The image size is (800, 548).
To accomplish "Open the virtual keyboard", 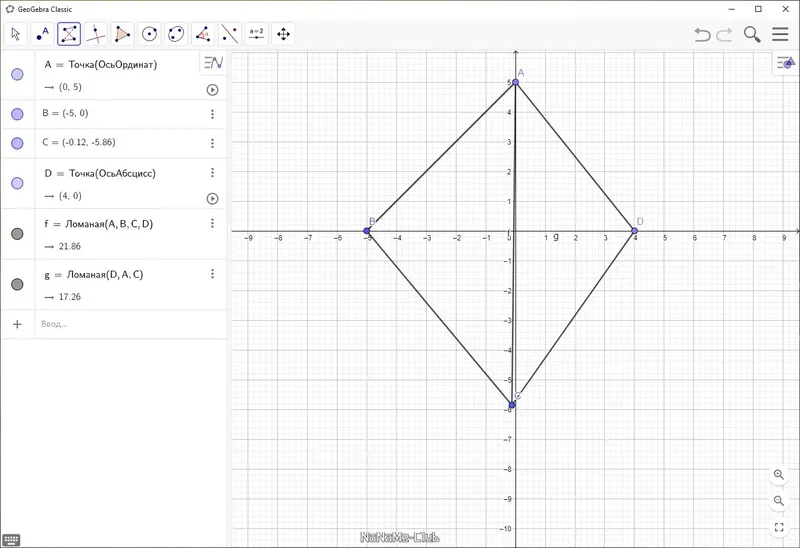I will click(11, 539).
